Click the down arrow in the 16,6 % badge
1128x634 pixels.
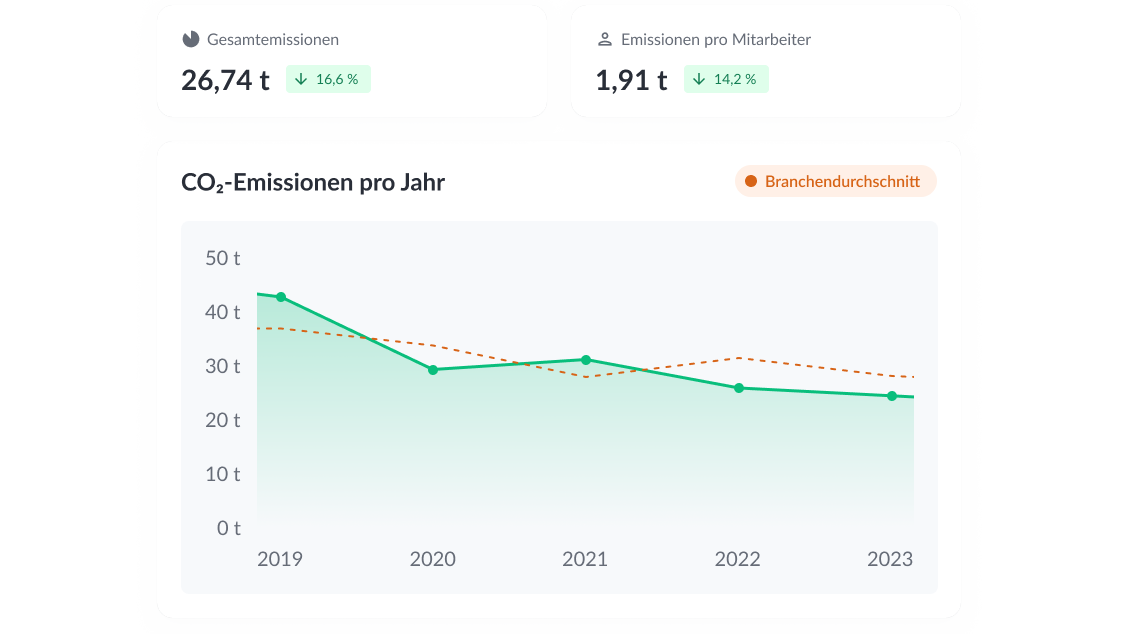click(300, 79)
